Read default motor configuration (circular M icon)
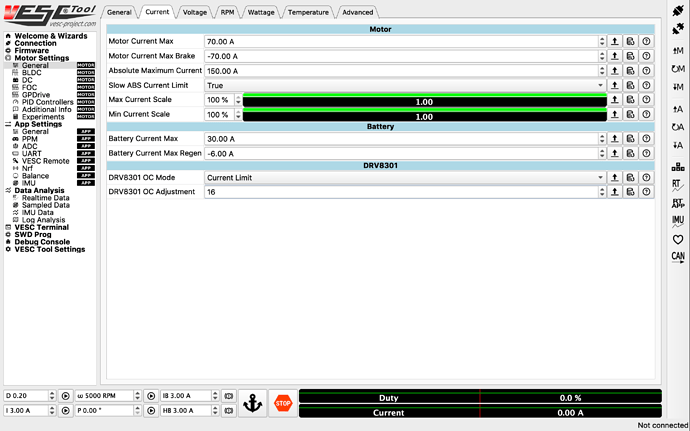This screenshot has width=690, height=431. coord(678,69)
